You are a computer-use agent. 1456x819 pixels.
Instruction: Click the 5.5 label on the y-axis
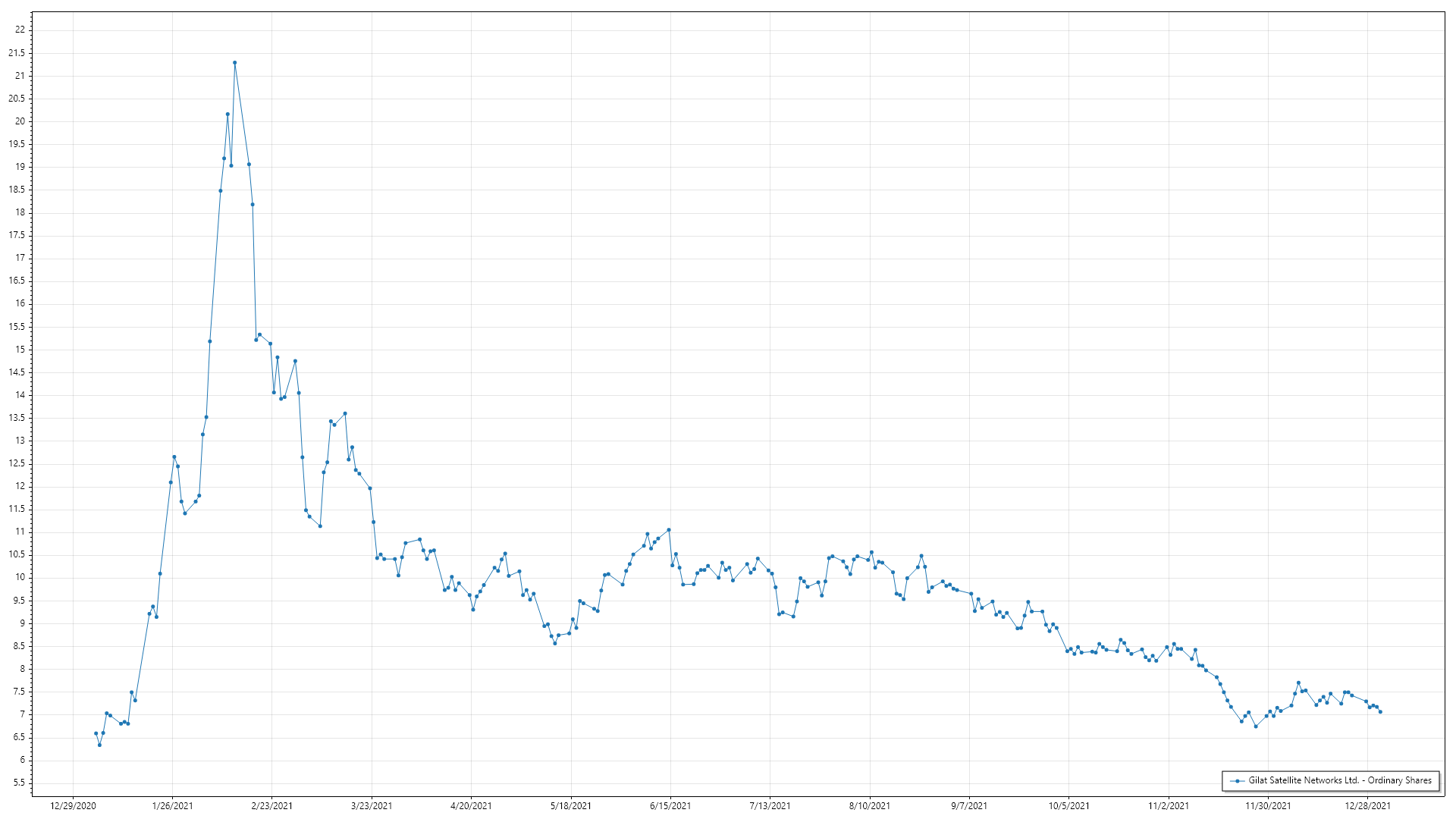point(17,783)
